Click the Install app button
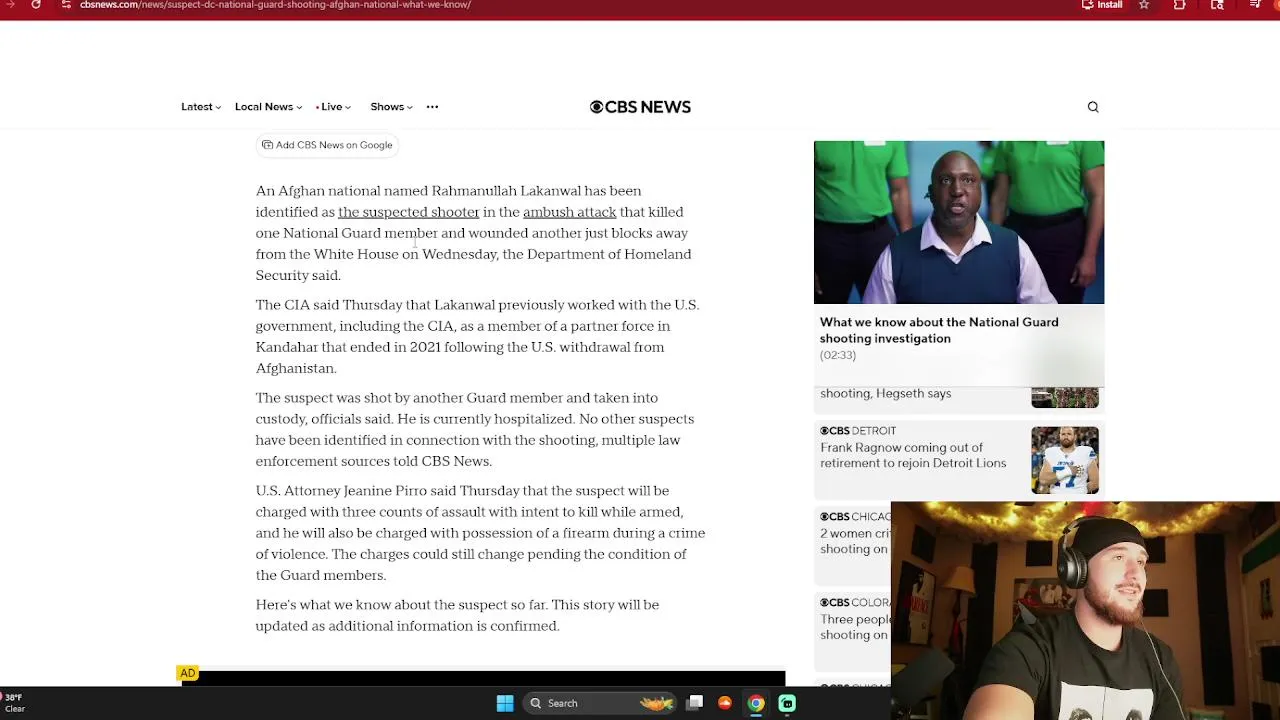The height and width of the screenshot is (720, 1280). [x=1102, y=5]
